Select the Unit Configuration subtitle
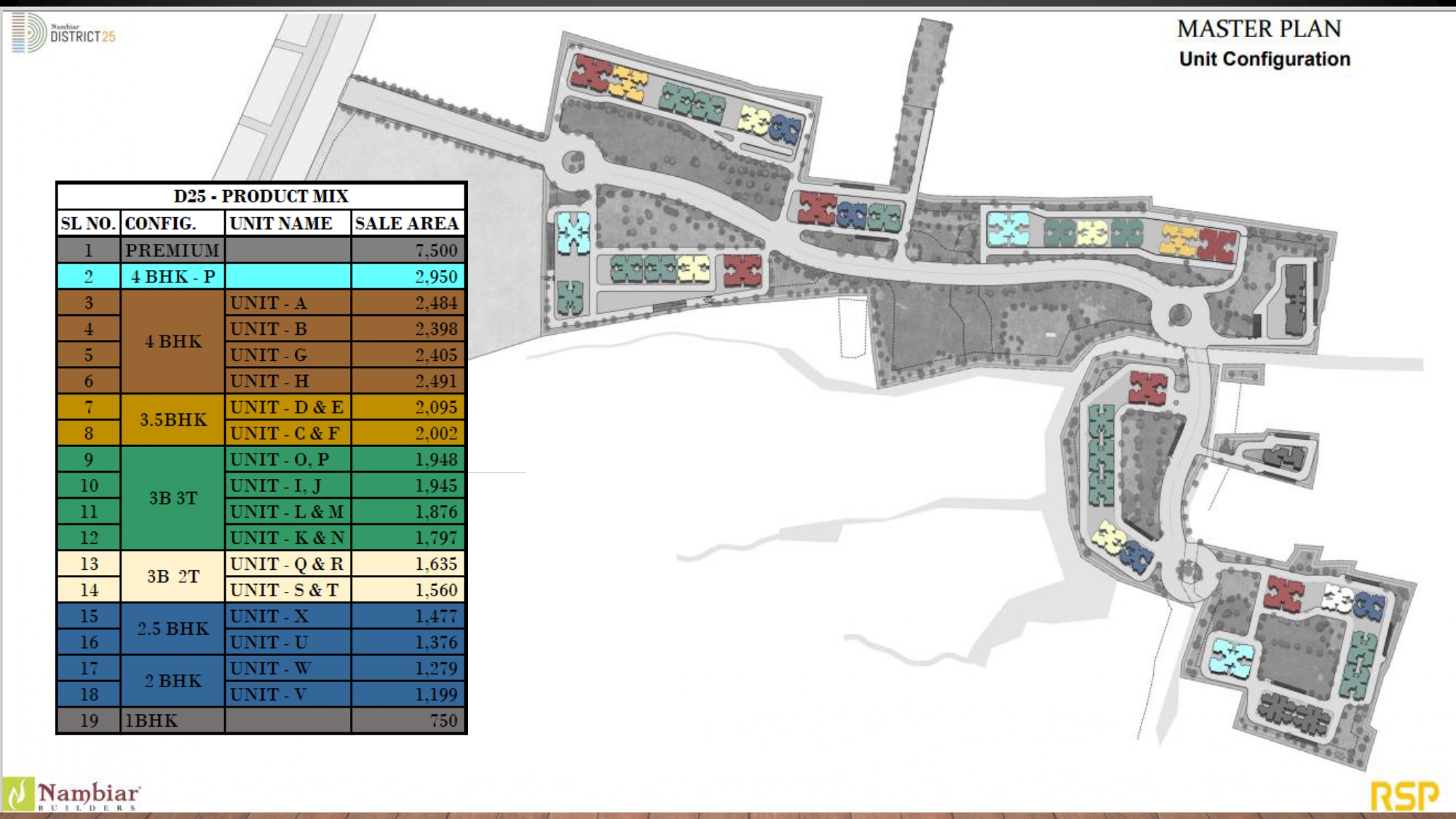The height and width of the screenshot is (819, 1456). coord(1264,59)
